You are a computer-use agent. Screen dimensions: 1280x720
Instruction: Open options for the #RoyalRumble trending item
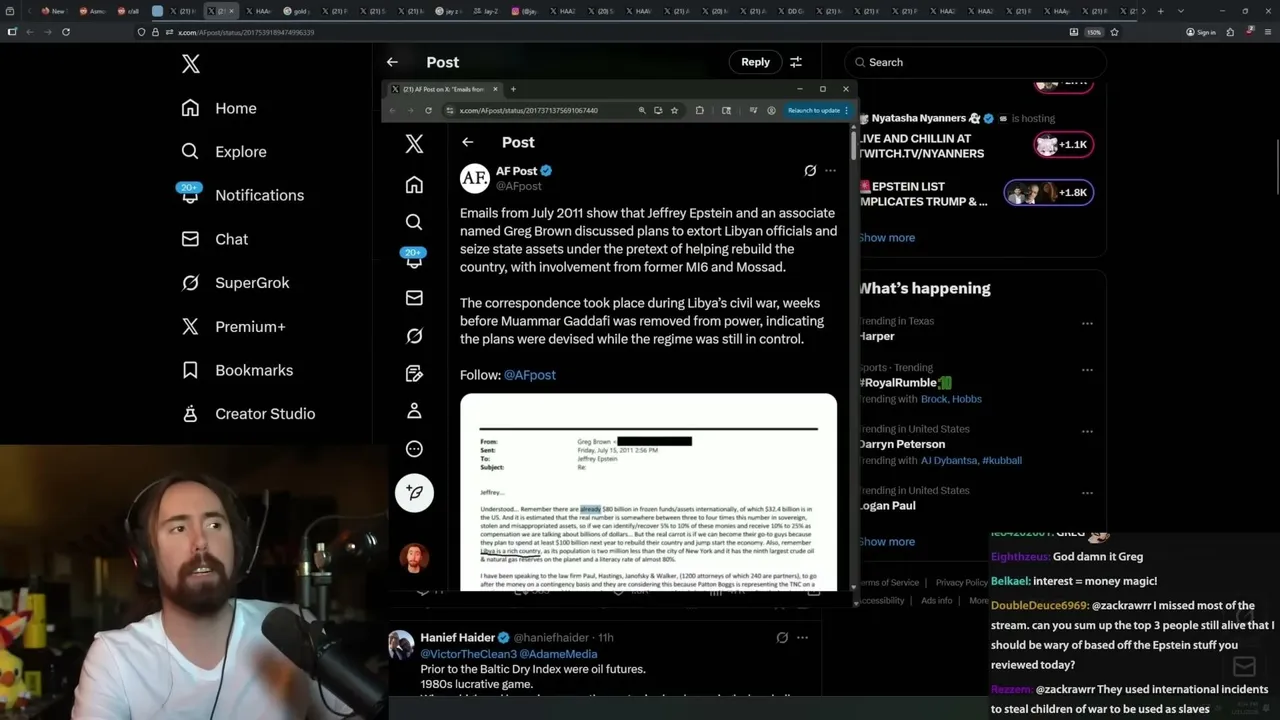[x=1087, y=370]
